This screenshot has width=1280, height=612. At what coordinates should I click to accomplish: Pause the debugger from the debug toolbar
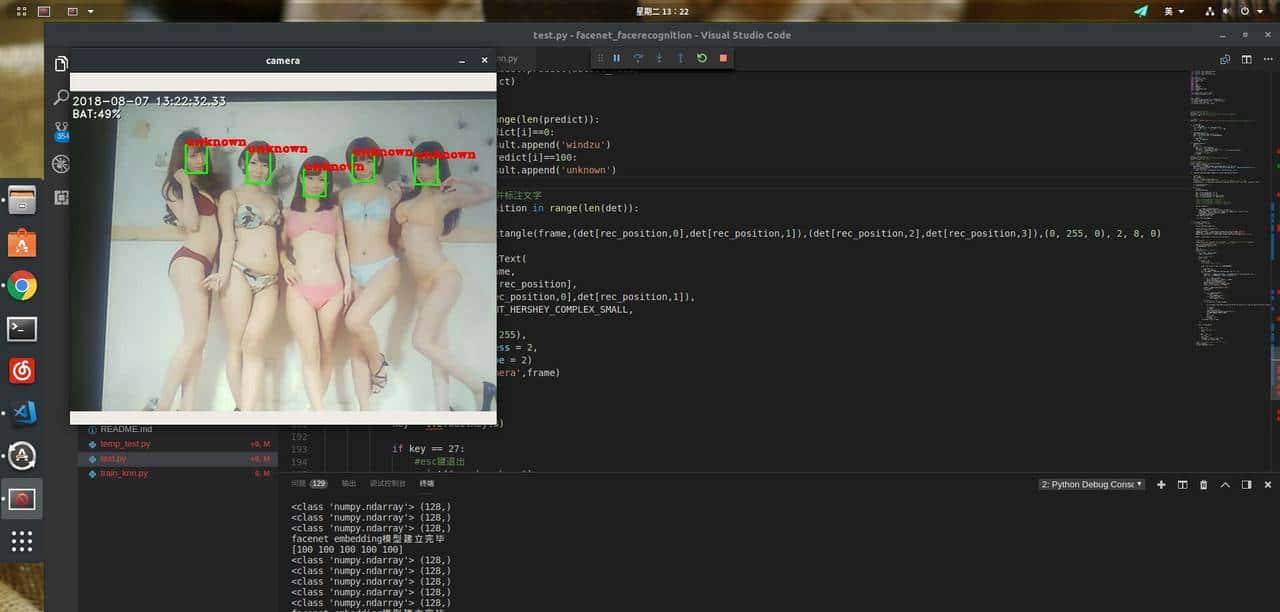coord(616,58)
